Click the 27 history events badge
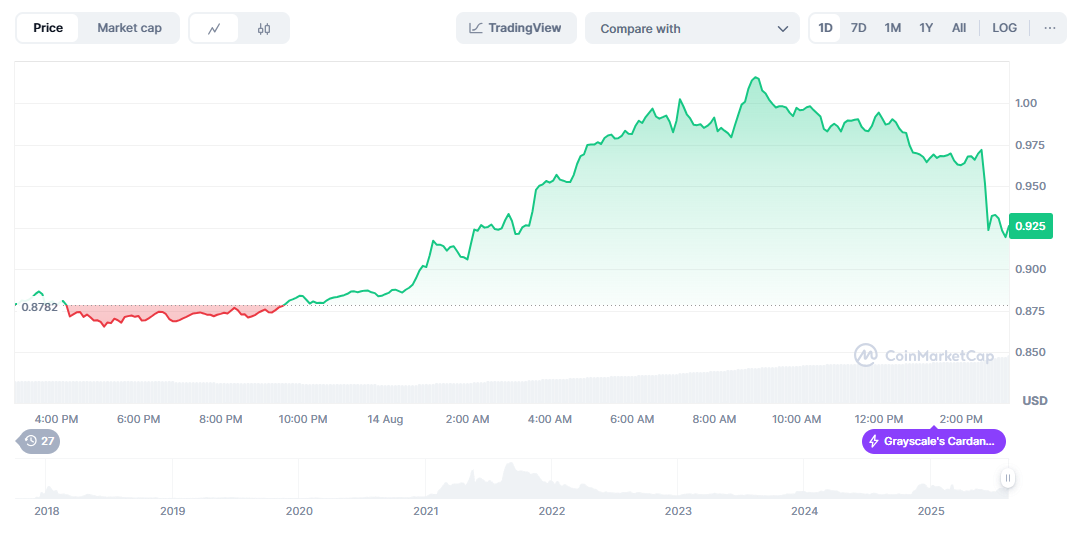 point(39,441)
